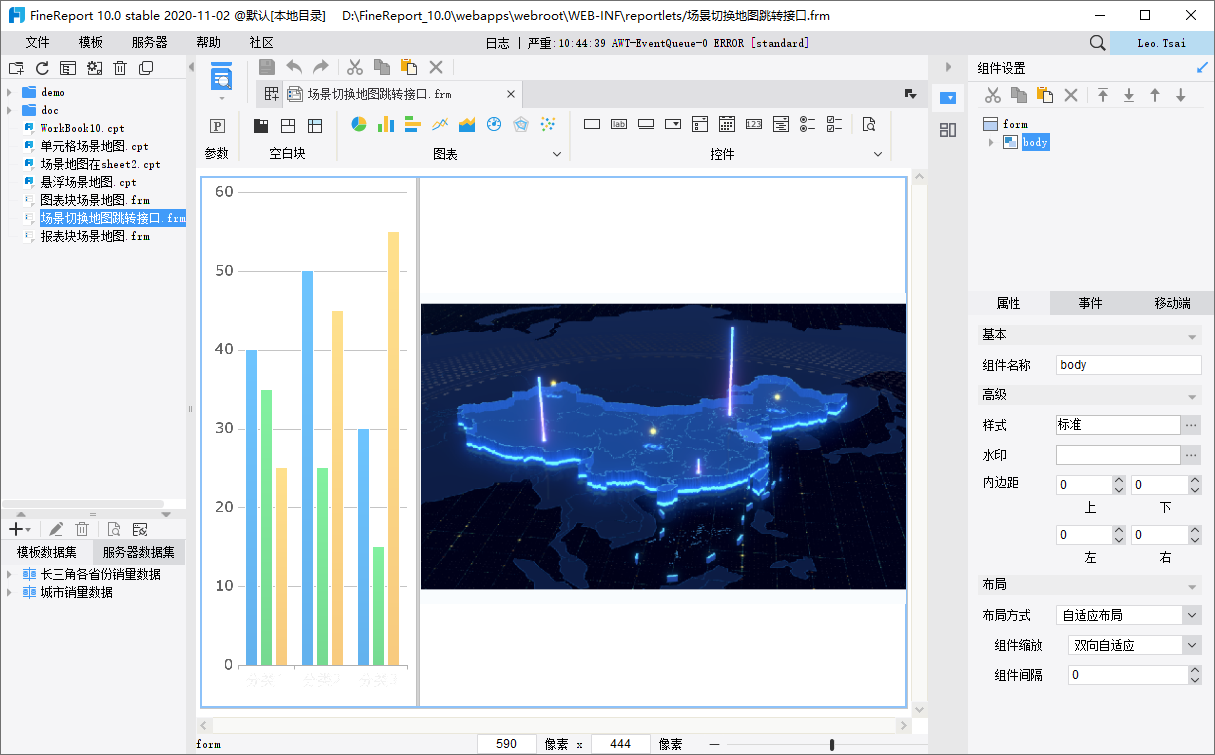Add a date calendar widget
Image resolution: width=1215 pixels, height=755 pixels.
[x=727, y=125]
